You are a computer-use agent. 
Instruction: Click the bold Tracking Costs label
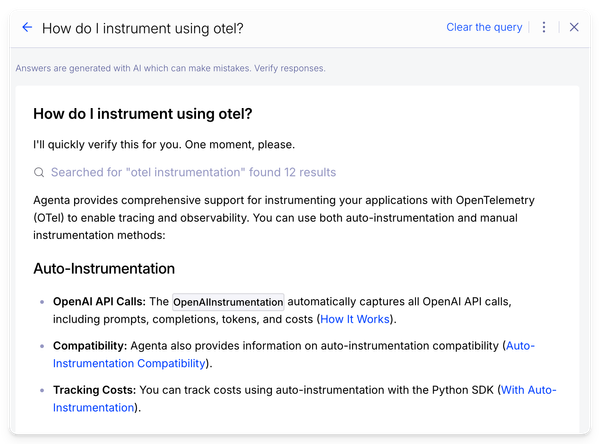point(94,389)
